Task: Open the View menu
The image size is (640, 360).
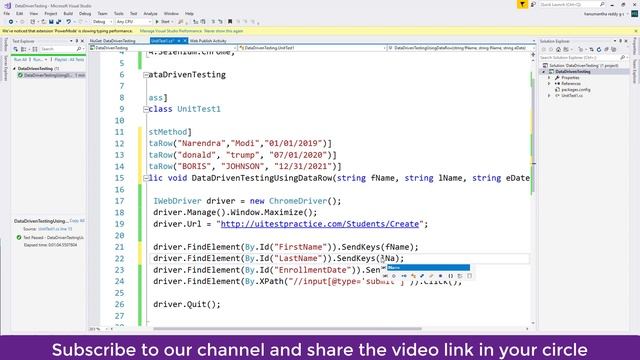Action: pos(33,13)
